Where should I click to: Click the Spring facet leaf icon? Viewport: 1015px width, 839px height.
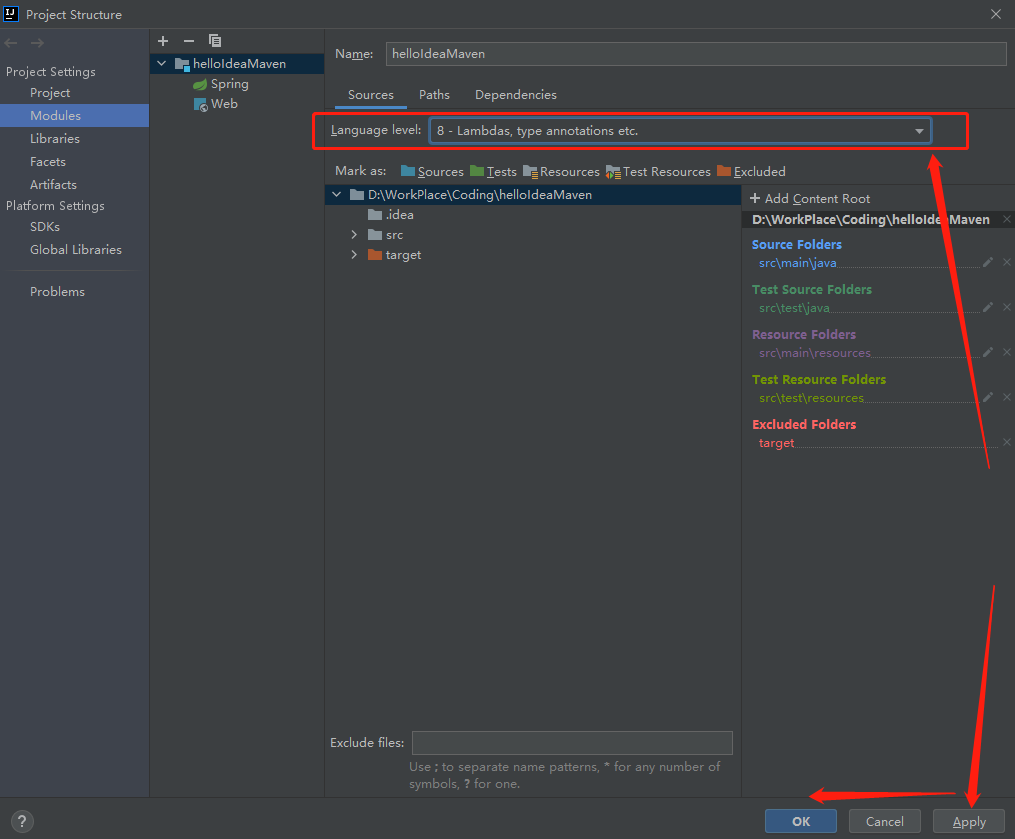coord(200,84)
